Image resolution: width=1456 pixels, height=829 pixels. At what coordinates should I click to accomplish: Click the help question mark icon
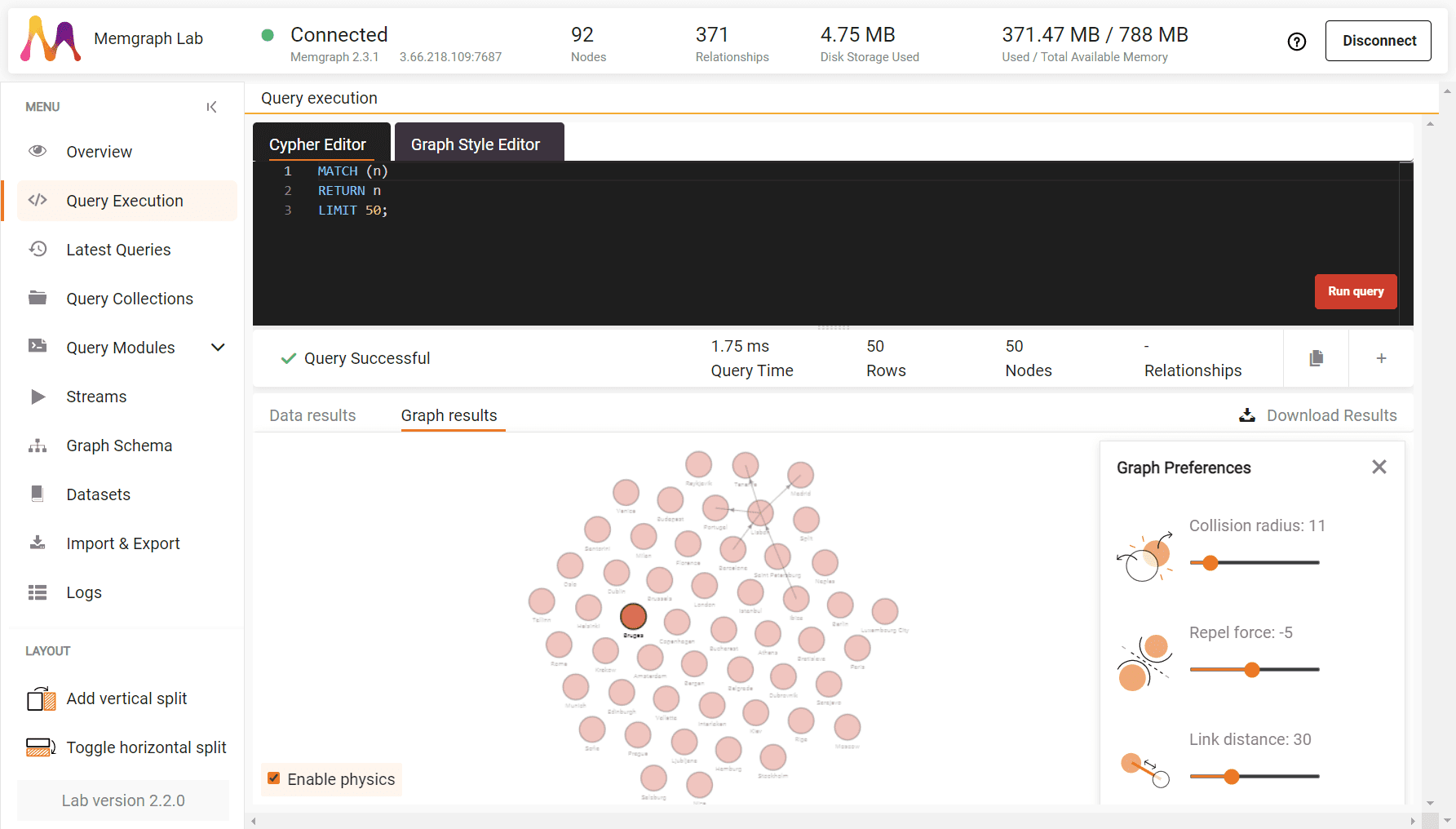click(1296, 42)
